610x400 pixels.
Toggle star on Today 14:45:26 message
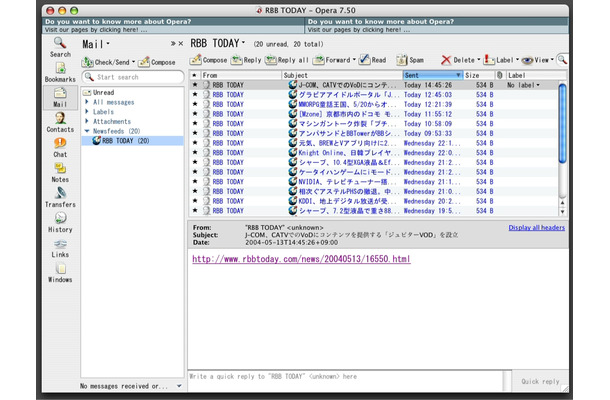(x=195, y=85)
